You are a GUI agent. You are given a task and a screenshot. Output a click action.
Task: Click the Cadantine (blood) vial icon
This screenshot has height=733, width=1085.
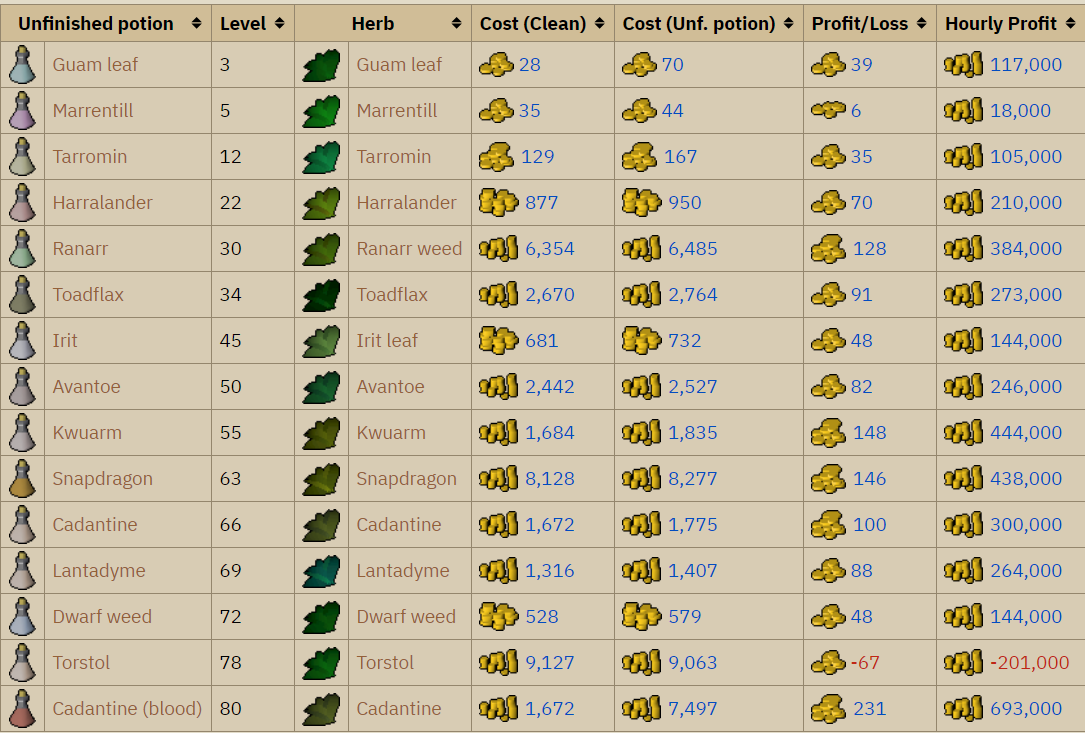(22, 708)
